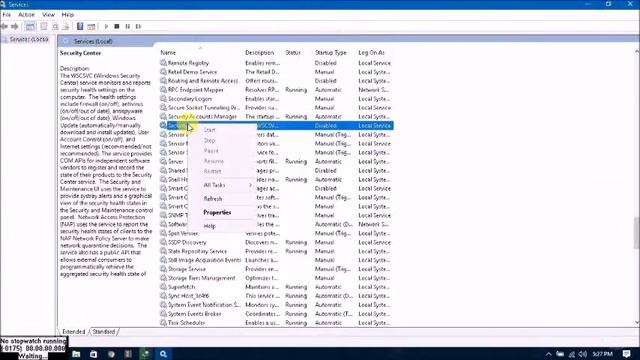Open the View menu
The height and width of the screenshot is (360, 640).
[48, 15]
